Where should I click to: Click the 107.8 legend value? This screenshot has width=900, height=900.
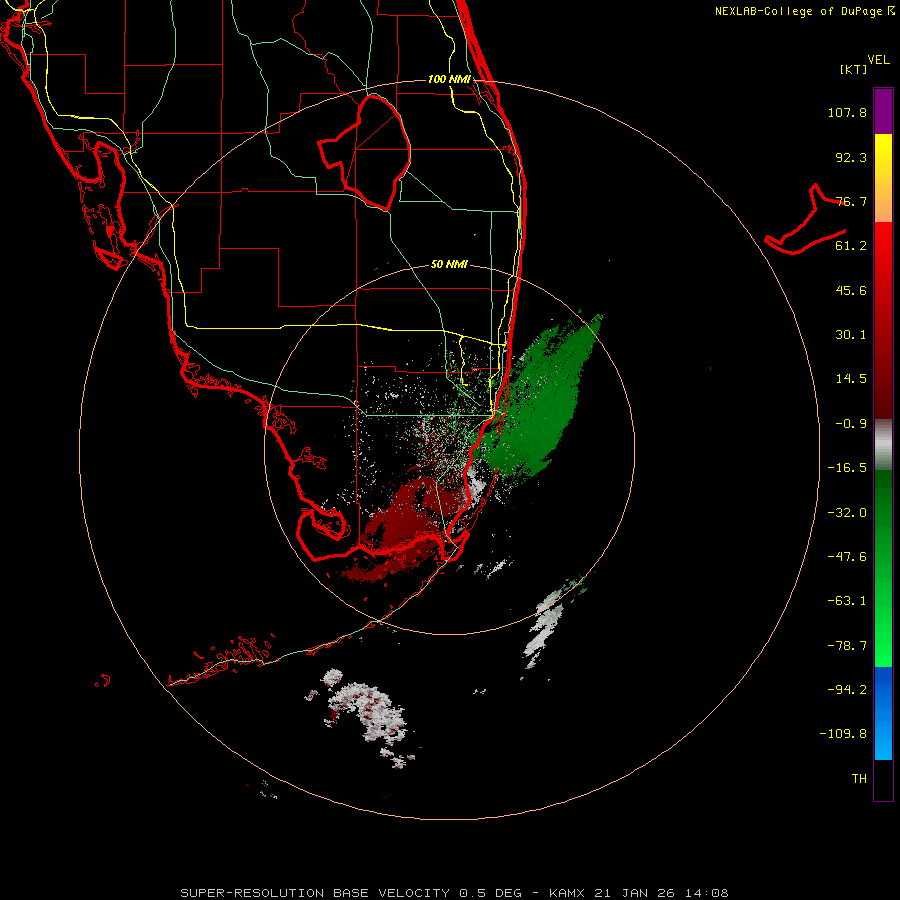[847, 112]
